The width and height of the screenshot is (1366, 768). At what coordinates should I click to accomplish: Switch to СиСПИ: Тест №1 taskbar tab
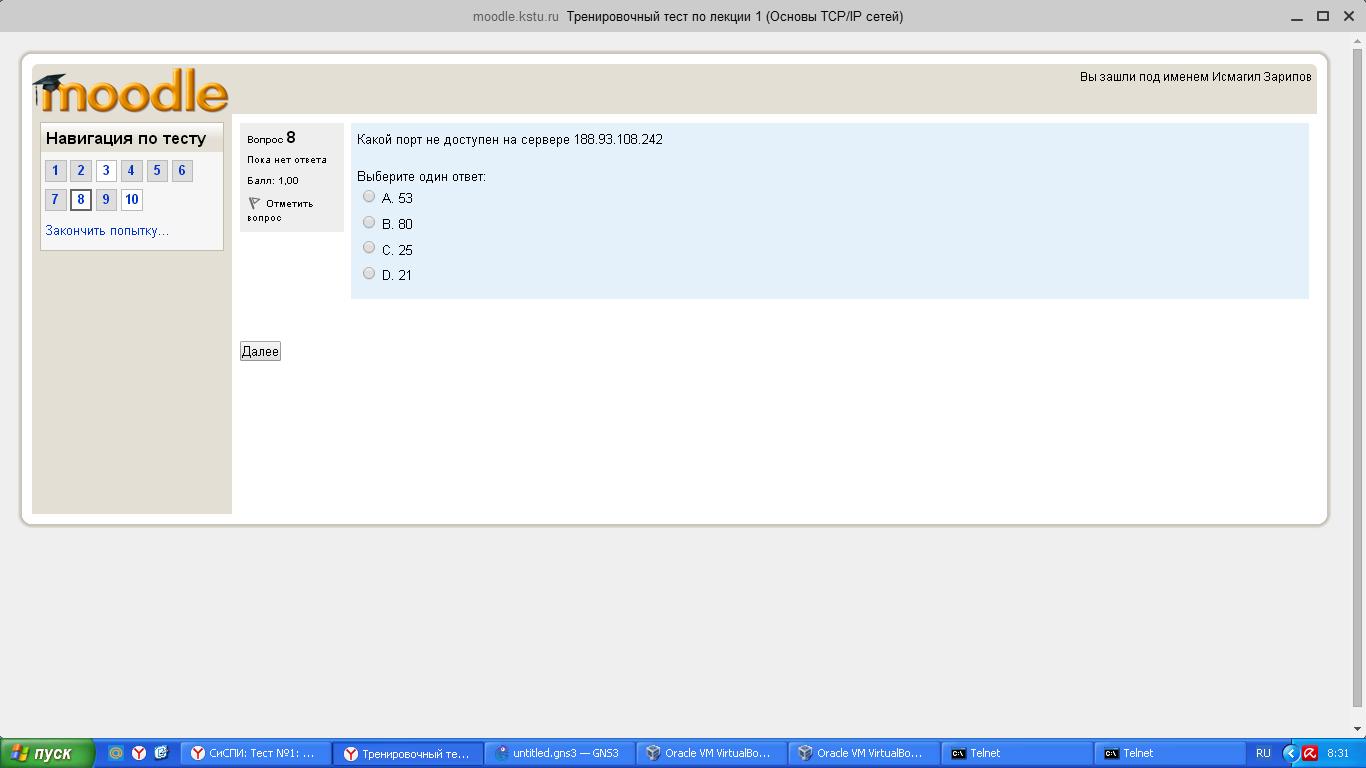255,753
